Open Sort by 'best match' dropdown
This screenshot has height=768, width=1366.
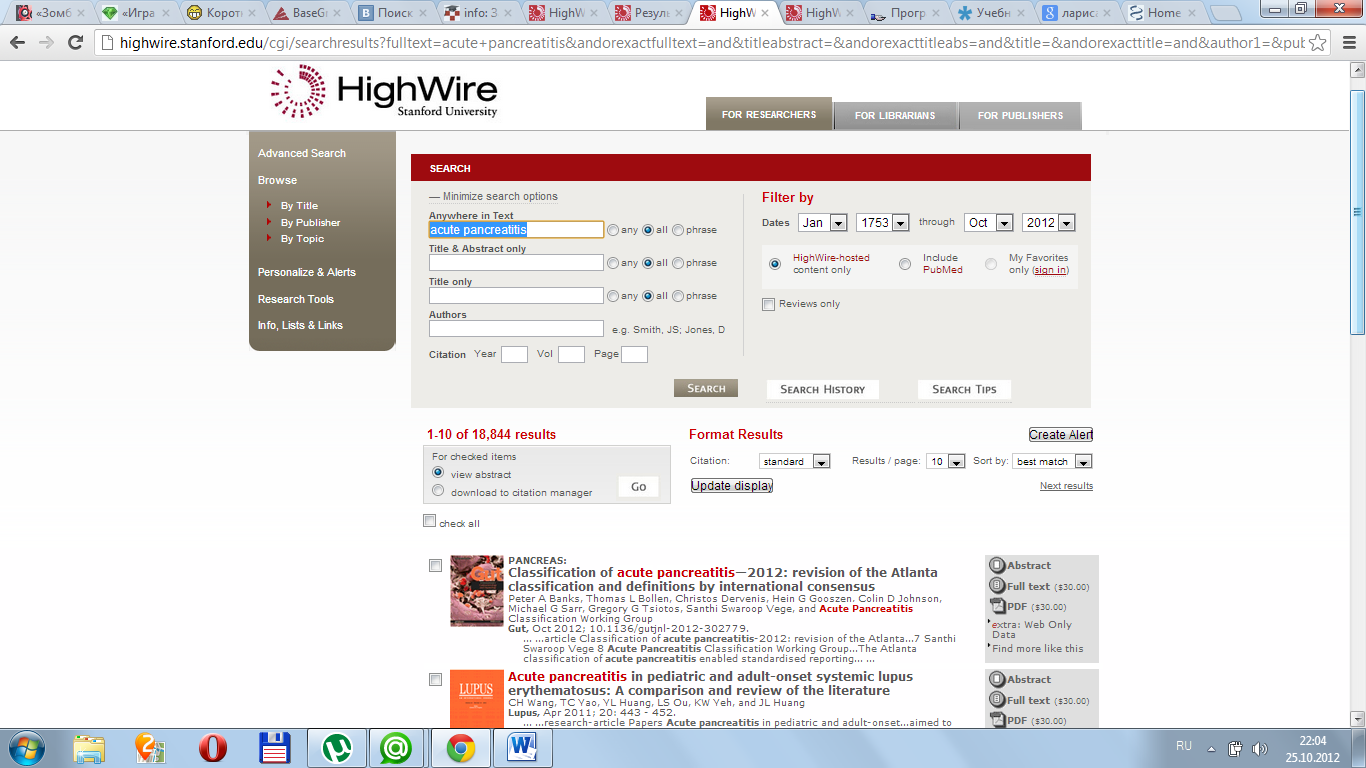(1052, 462)
